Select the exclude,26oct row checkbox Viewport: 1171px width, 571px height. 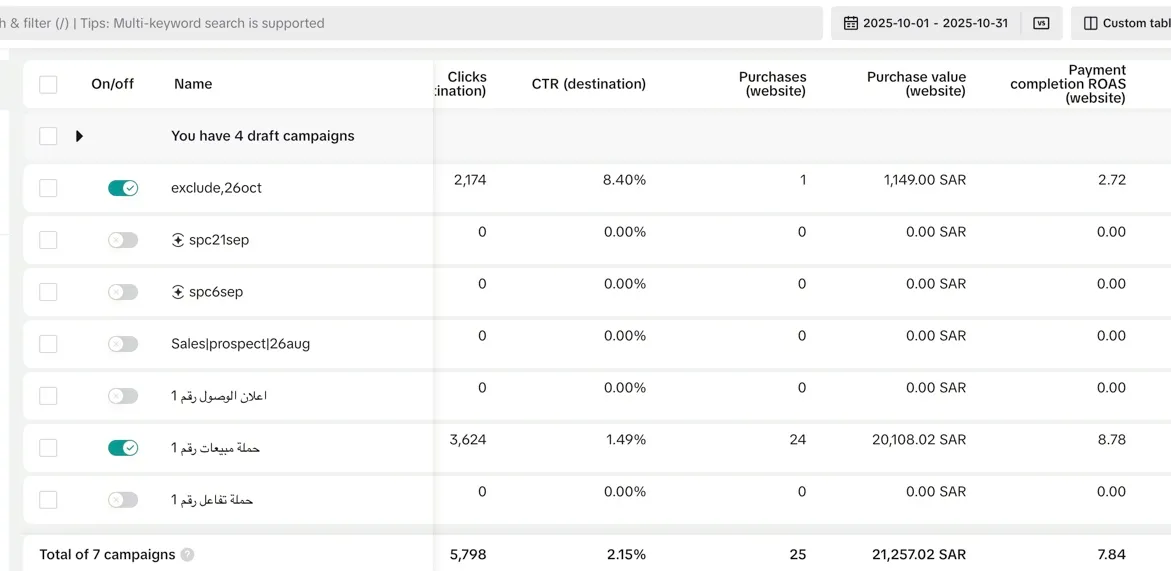click(48, 188)
